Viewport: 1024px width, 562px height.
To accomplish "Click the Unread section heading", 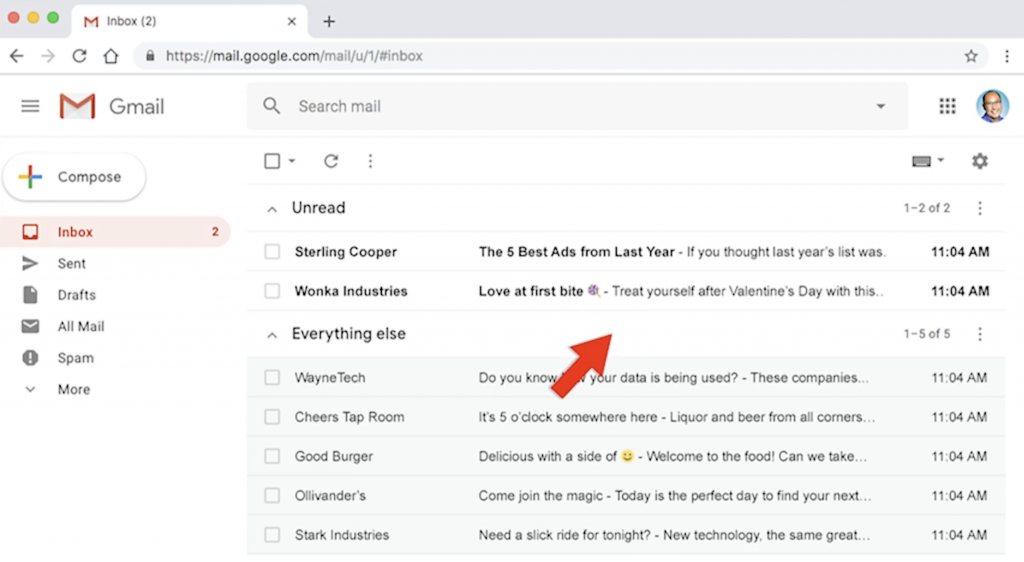I will coord(319,208).
